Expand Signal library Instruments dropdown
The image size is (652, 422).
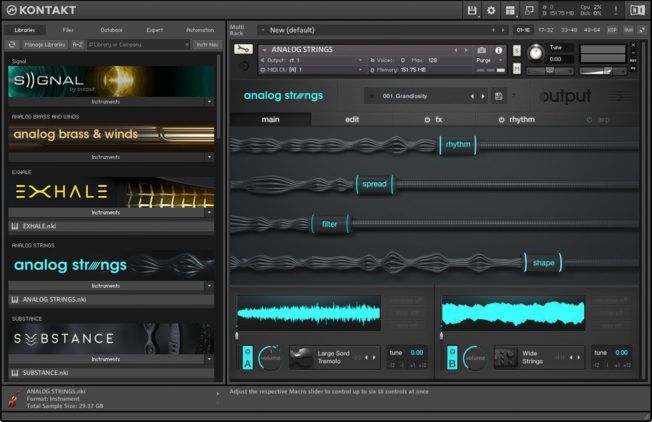tap(210, 102)
